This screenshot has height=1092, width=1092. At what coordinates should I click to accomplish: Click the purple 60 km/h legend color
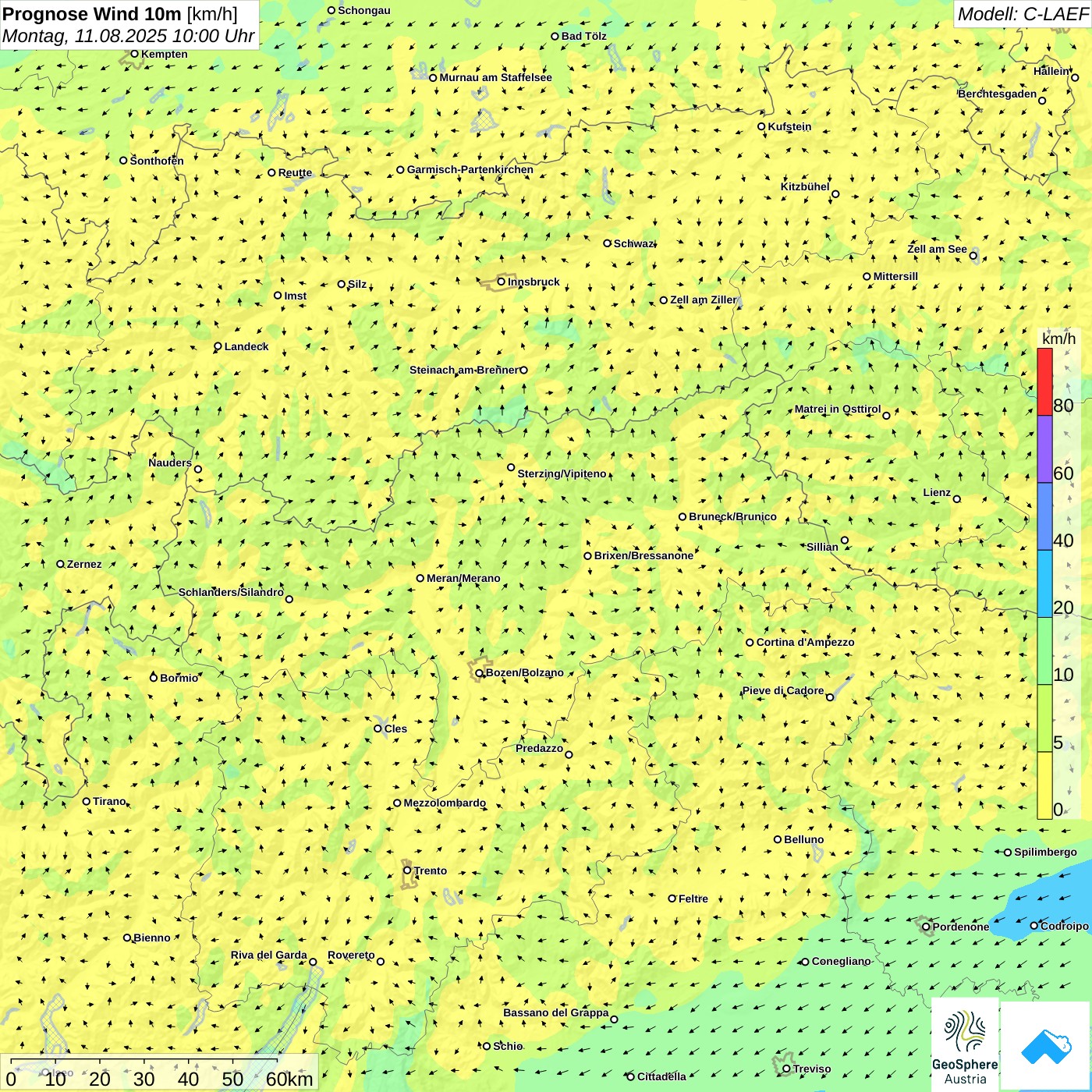pyautogui.click(x=1044, y=449)
